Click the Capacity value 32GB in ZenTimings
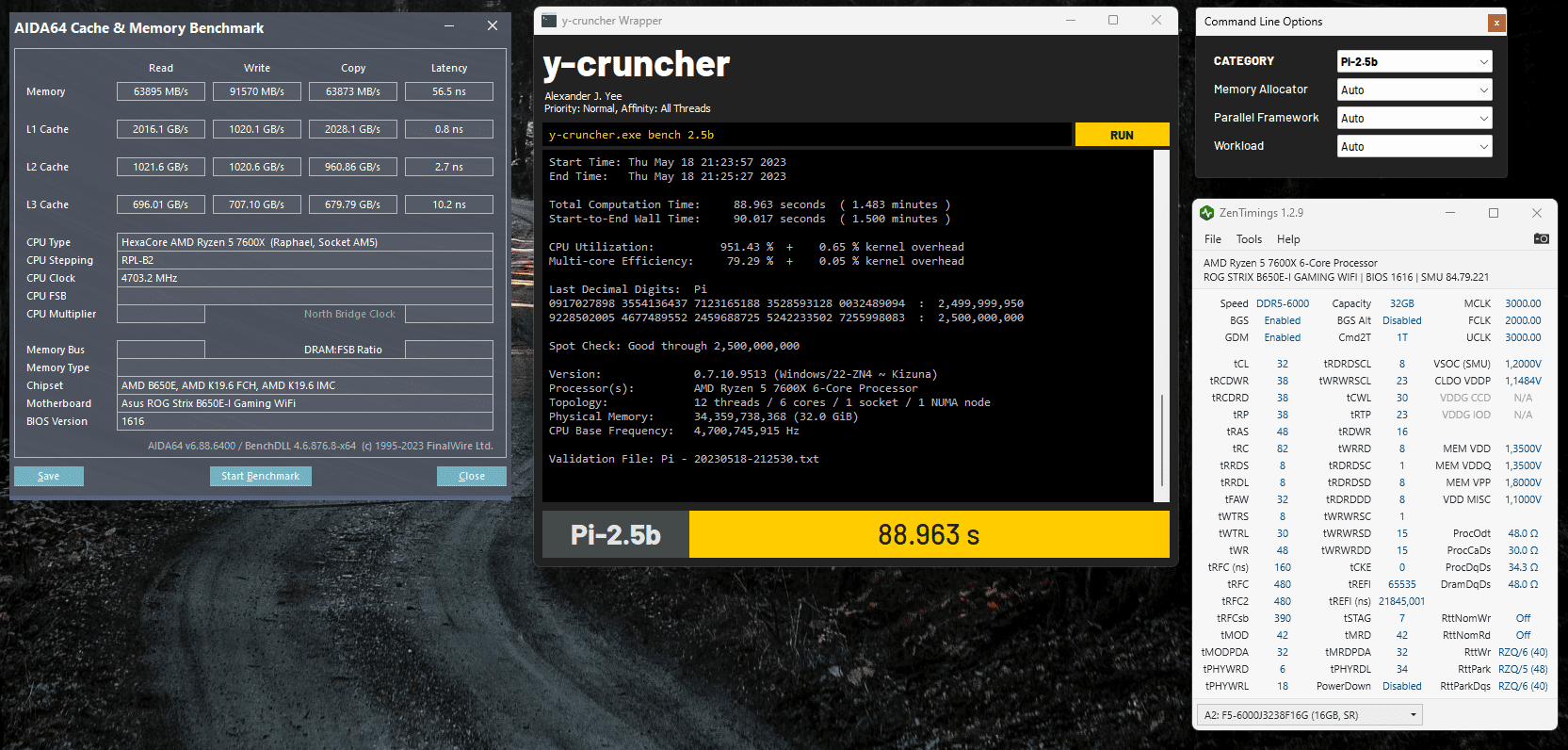This screenshot has width=1568, height=750. [x=1402, y=303]
